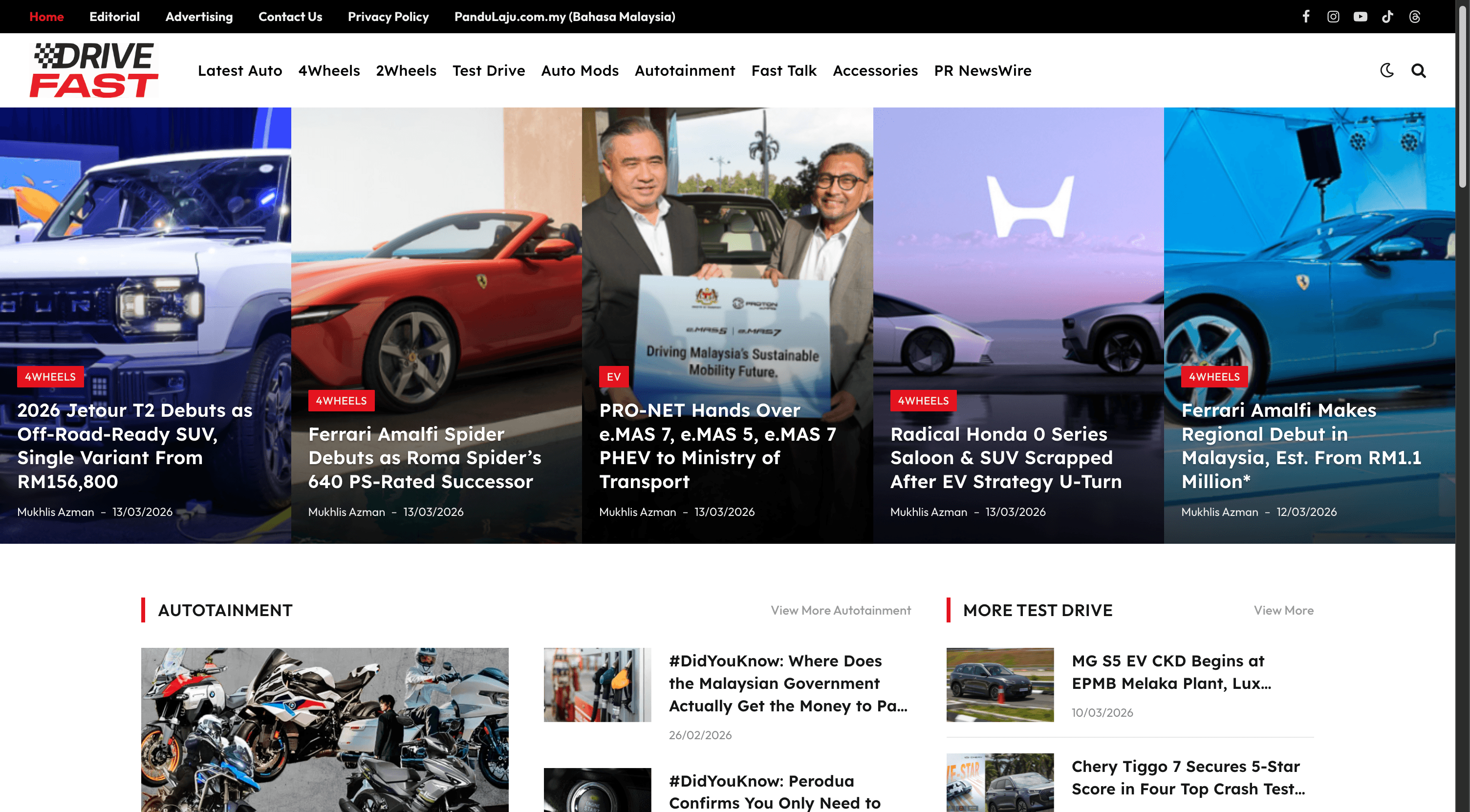Open the Threads social icon
The width and height of the screenshot is (1470, 812).
[x=1415, y=16]
